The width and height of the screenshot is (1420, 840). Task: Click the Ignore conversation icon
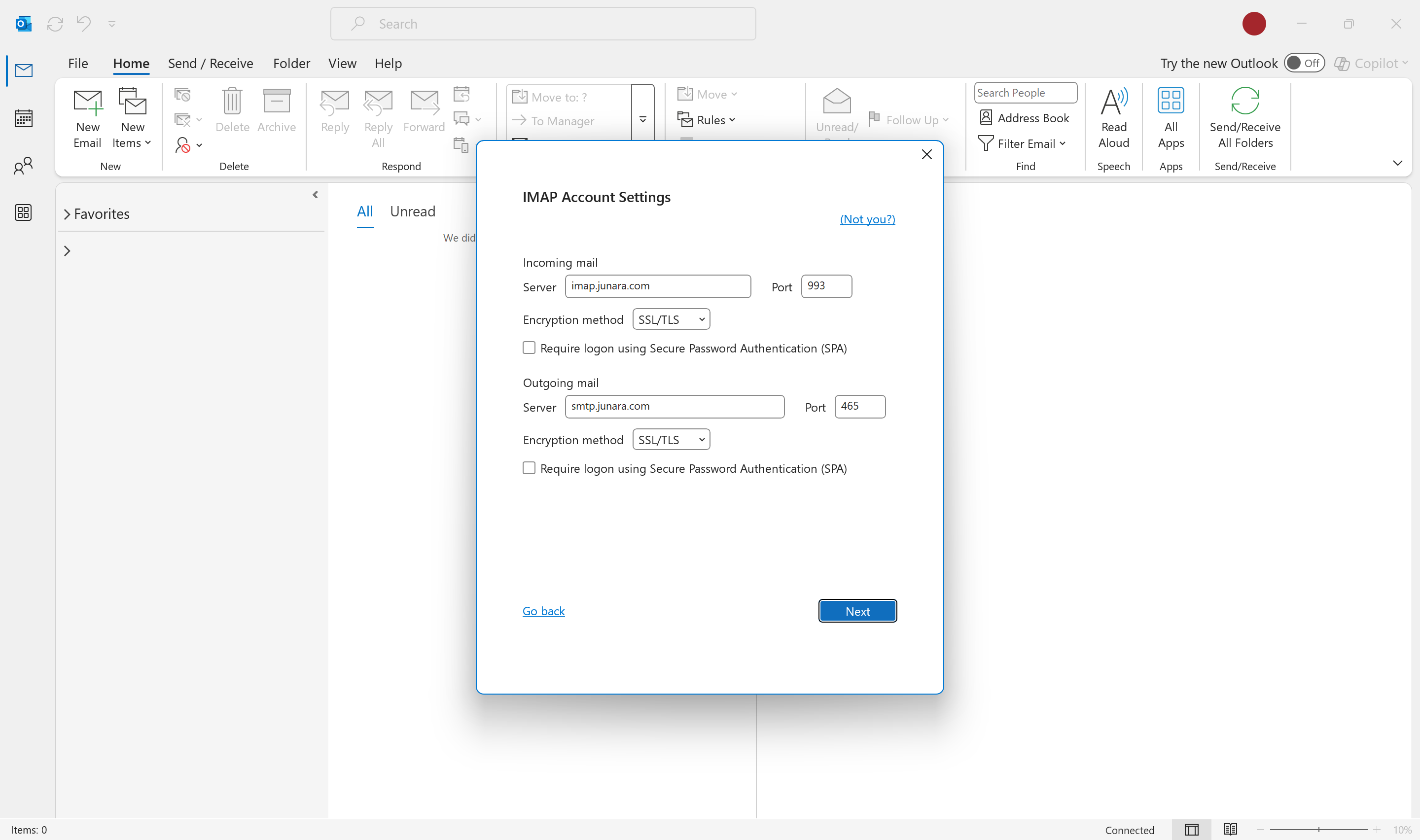[x=182, y=94]
